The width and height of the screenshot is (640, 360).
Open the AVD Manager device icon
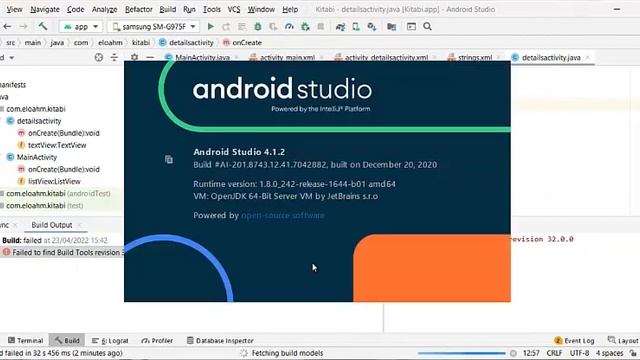point(356,27)
